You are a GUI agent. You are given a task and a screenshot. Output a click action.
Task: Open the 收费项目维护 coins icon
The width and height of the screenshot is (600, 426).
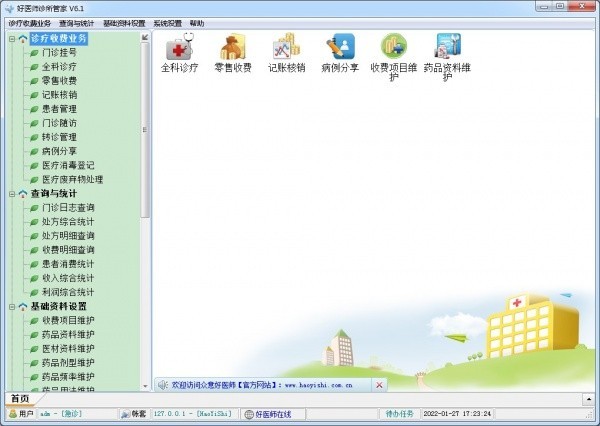pyautogui.click(x=394, y=47)
